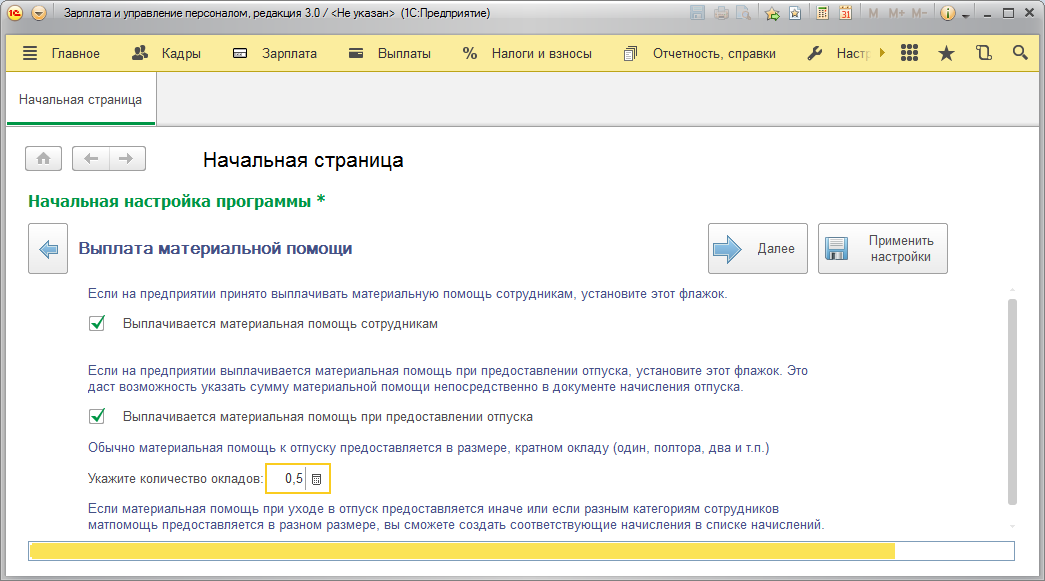Click the M+ memory add button

(896, 13)
